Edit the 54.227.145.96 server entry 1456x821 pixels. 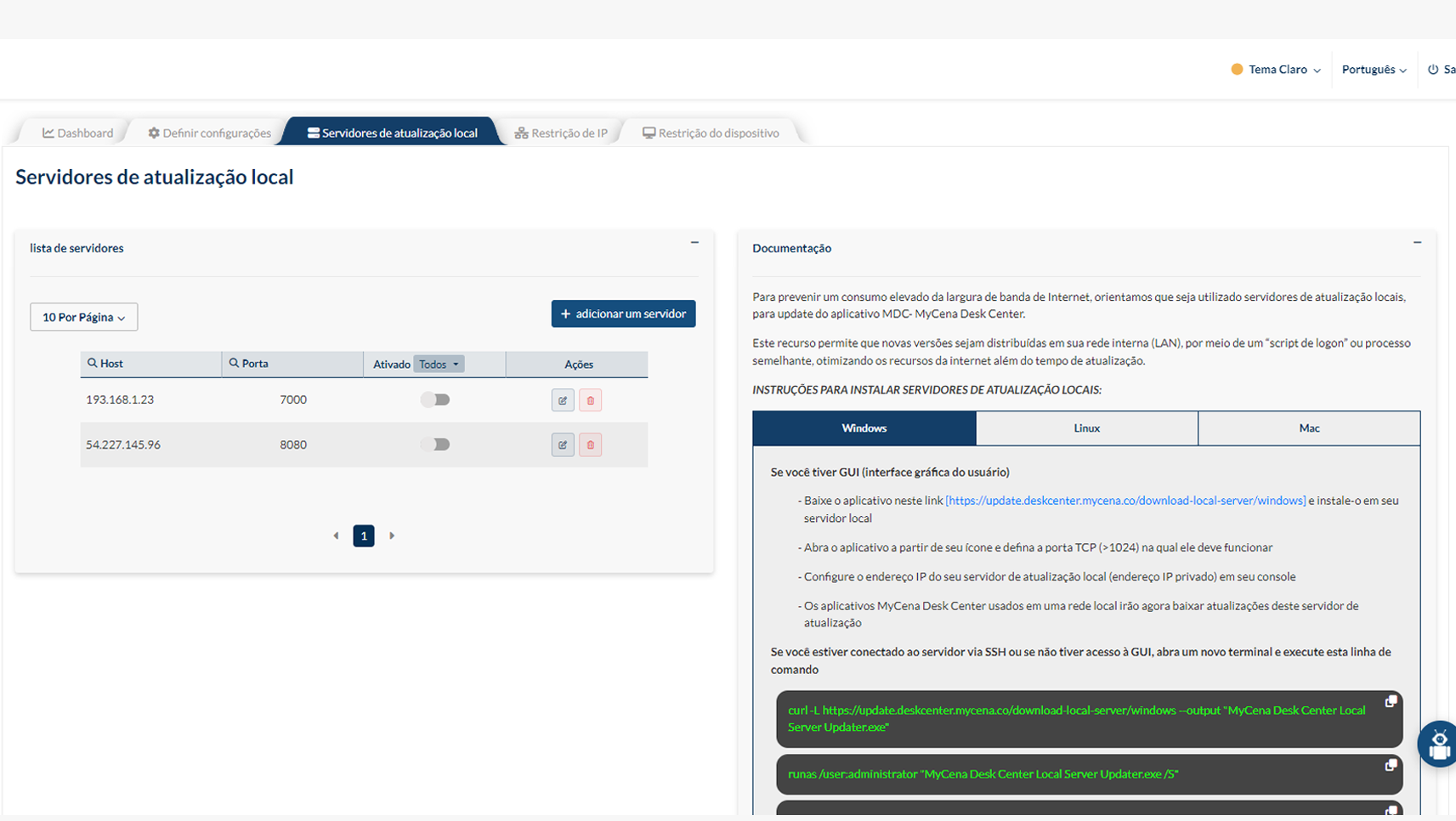(563, 444)
